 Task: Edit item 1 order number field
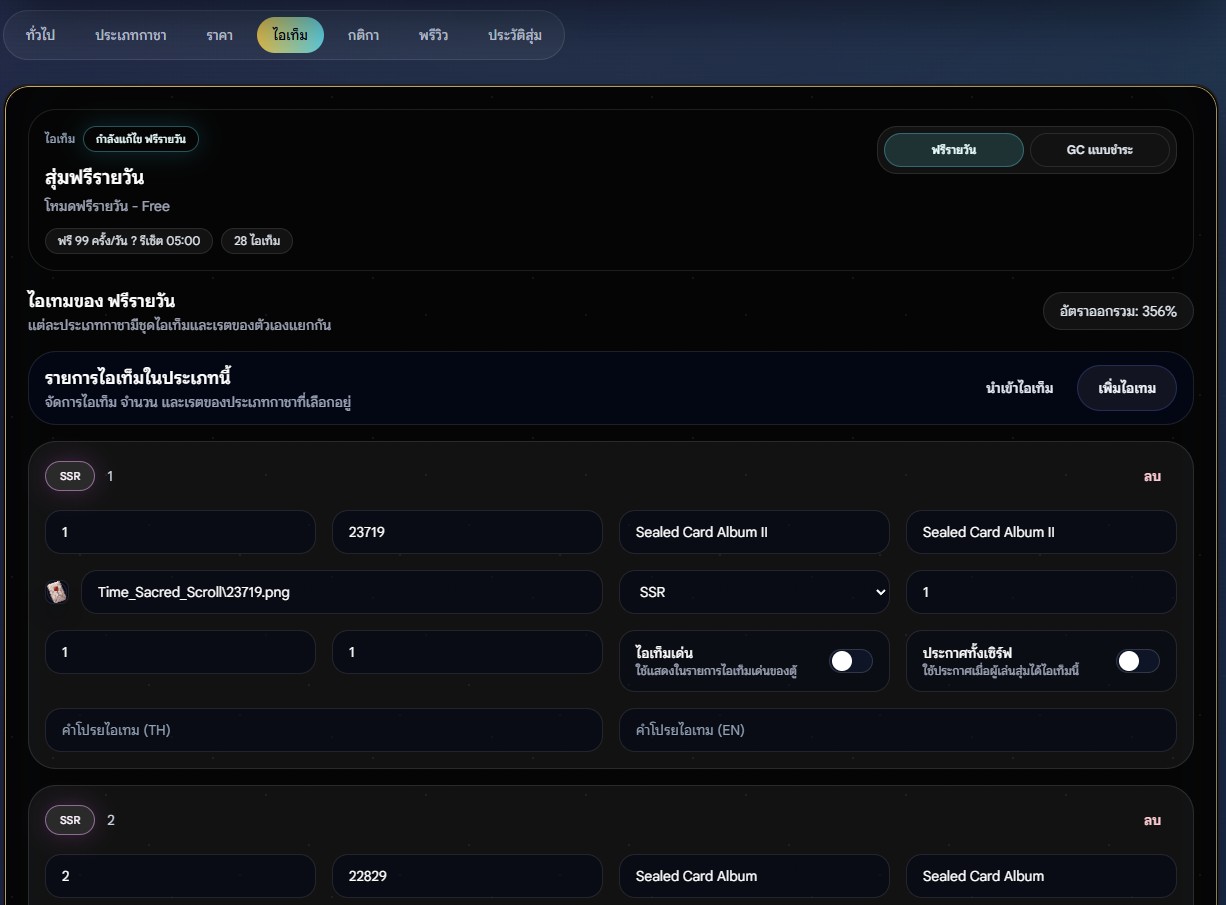pos(180,532)
